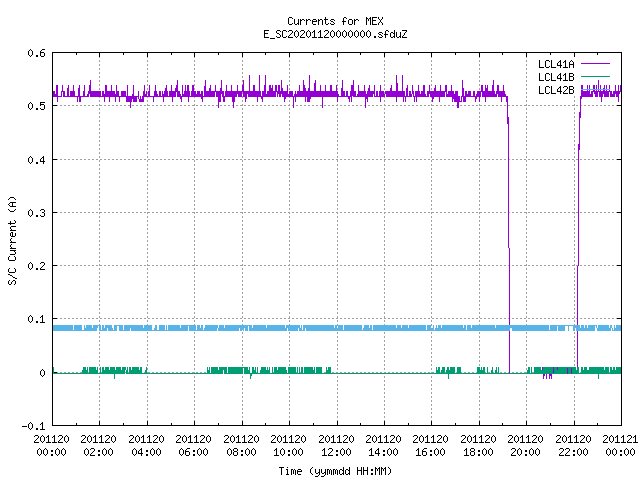The height and width of the screenshot is (480, 640).
Task: Click the y-axis label 'S/C Current (A)'
Action: coord(13,240)
